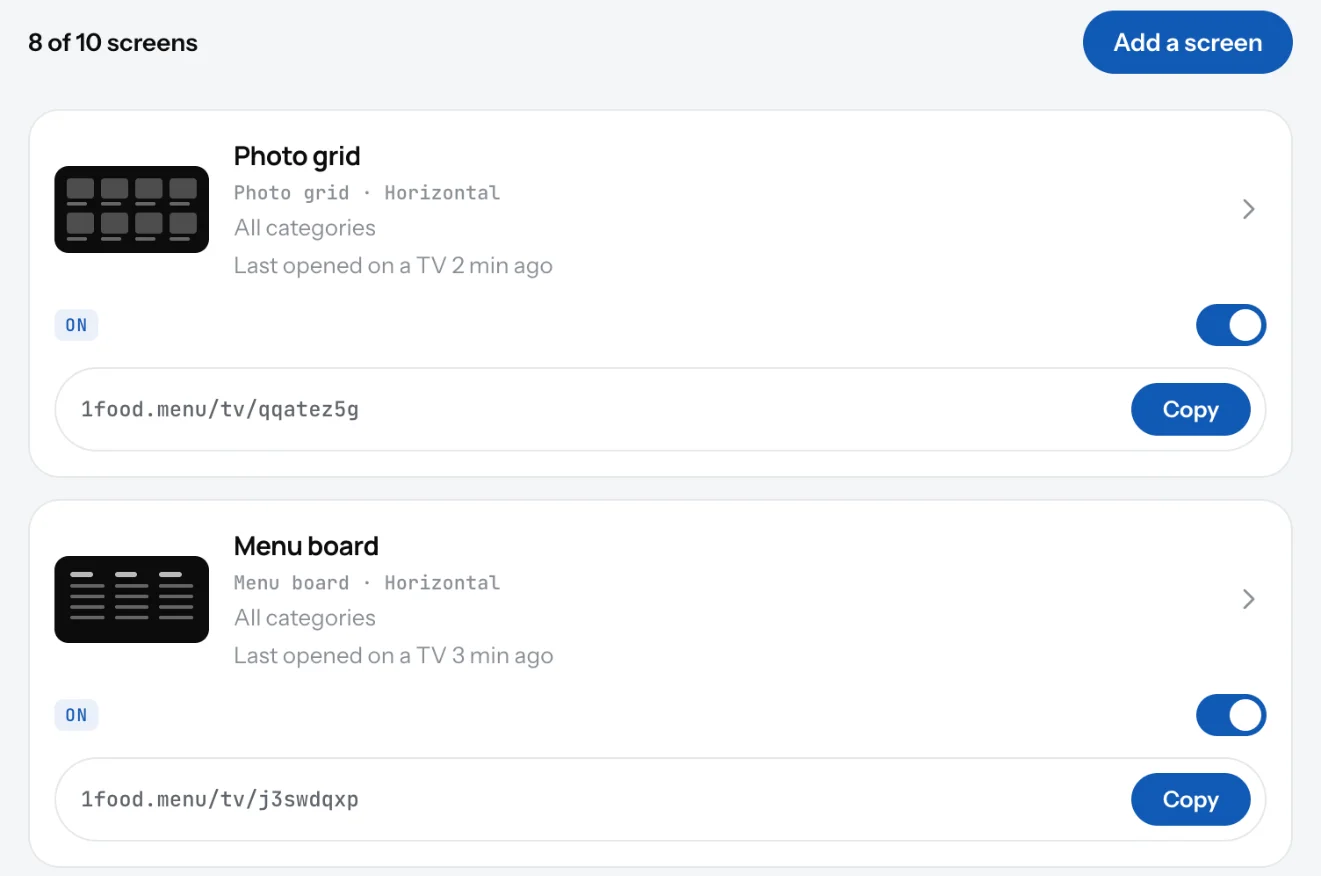Copy the 1food.menu/tv/j3swdqxp link
Screen dimensions: 1321x876
point(1190,800)
